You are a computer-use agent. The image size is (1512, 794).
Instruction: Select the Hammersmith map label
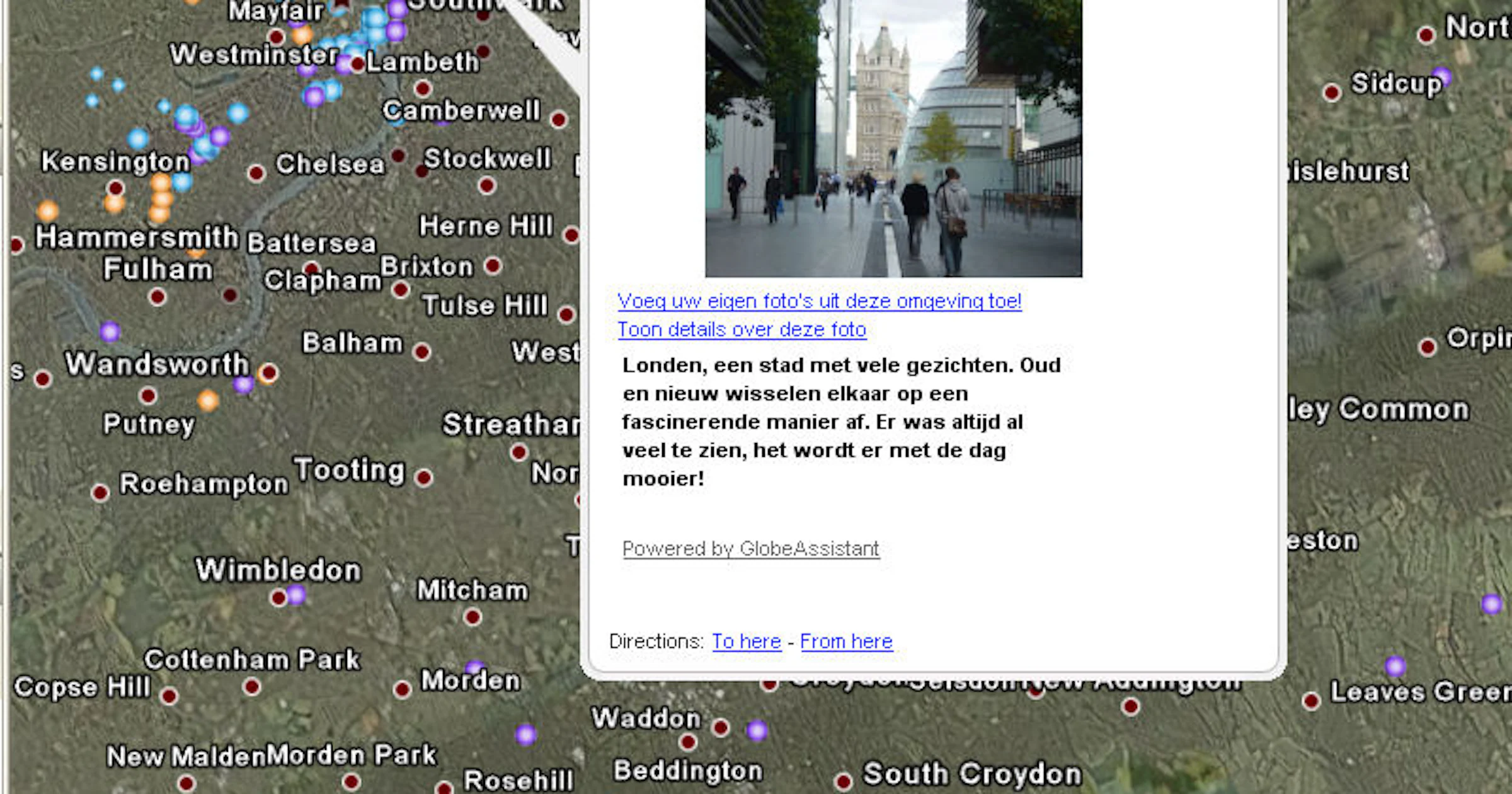click(x=137, y=238)
